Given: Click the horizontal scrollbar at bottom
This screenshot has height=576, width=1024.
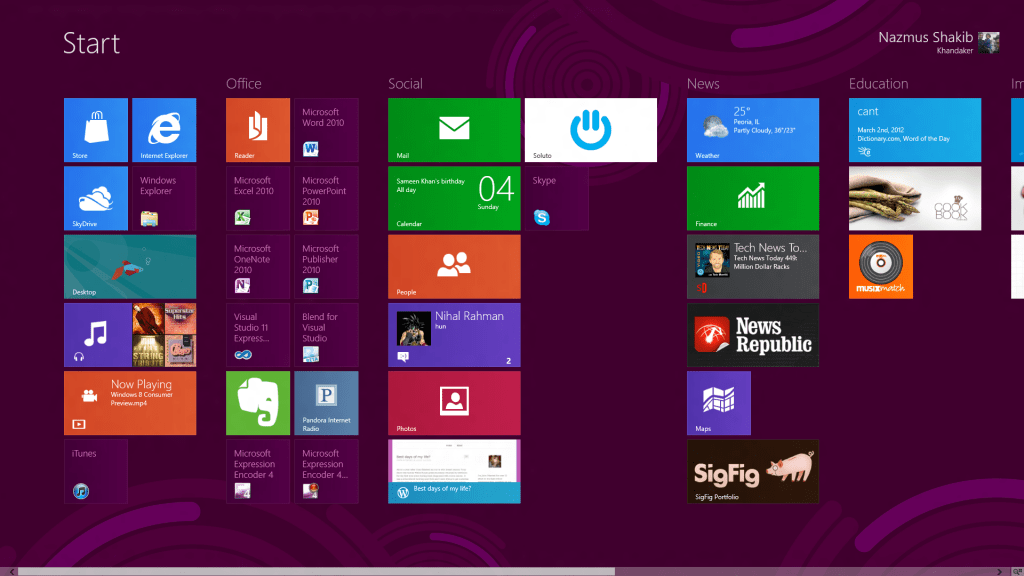Looking at the screenshot, I should (x=315, y=571).
